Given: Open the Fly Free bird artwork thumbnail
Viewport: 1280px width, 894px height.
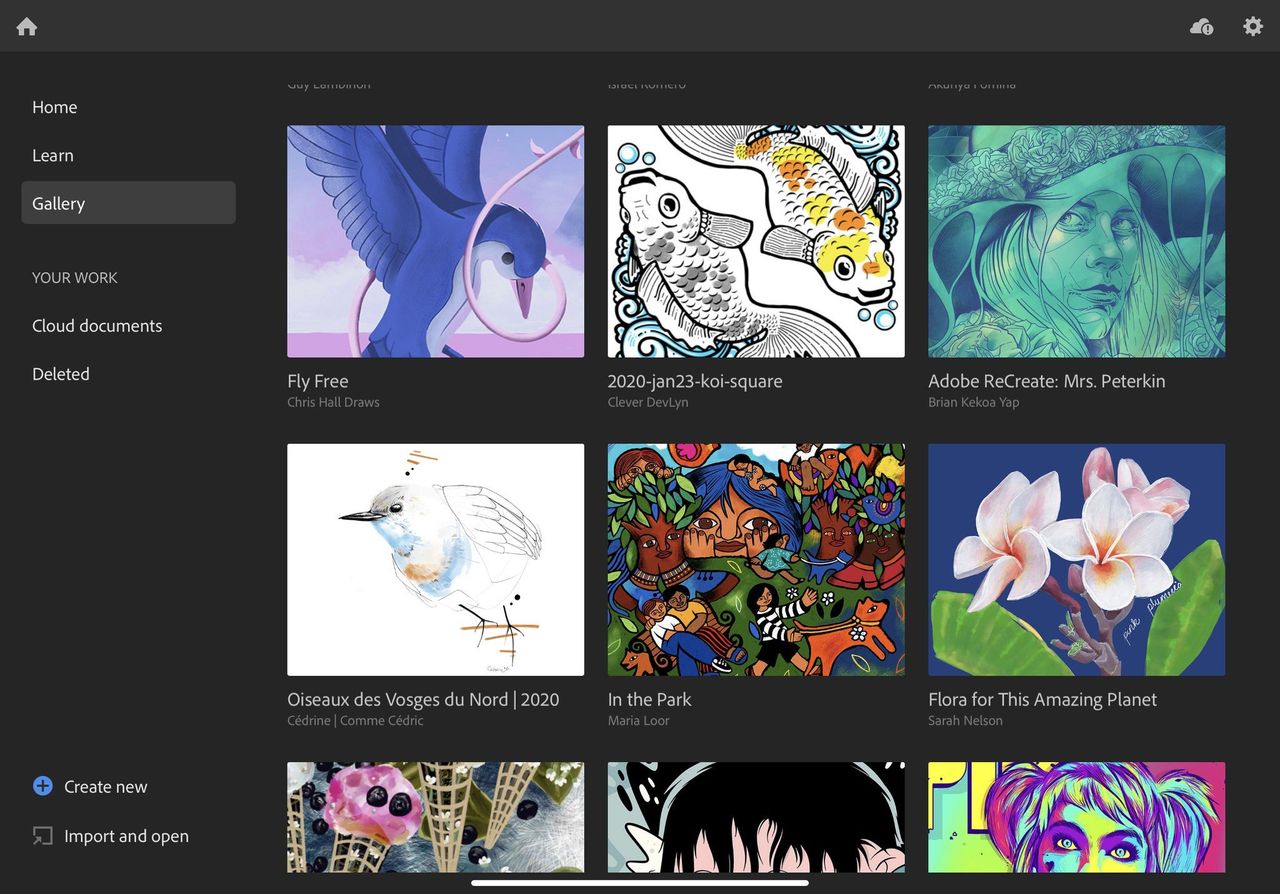Looking at the screenshot, I should pyautogui.click(x=435, y=241).
